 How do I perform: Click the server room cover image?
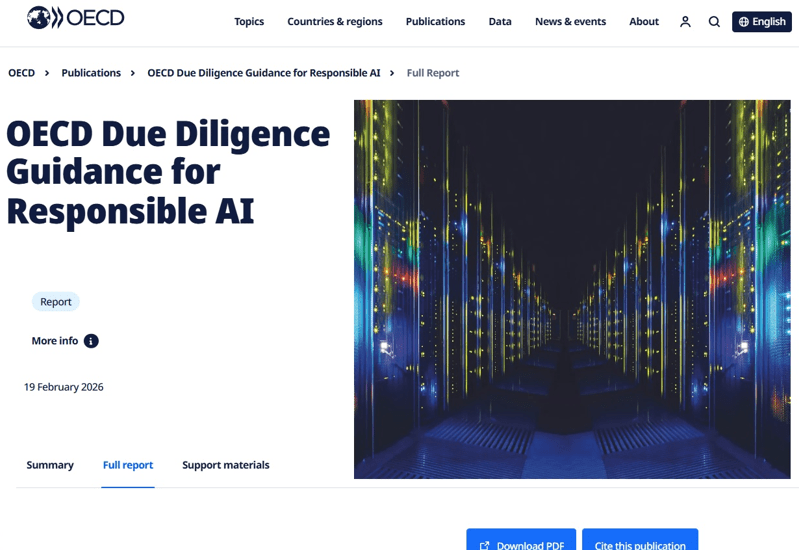pos(572,289)
